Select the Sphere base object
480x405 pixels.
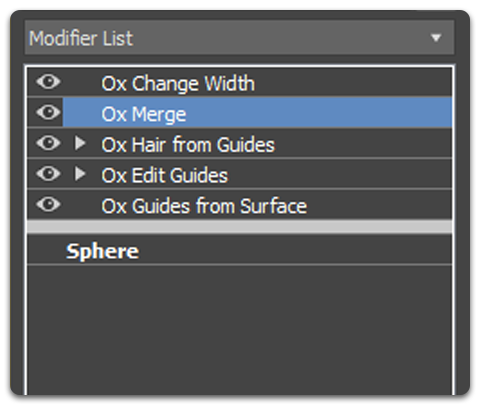tap(102, 251)
